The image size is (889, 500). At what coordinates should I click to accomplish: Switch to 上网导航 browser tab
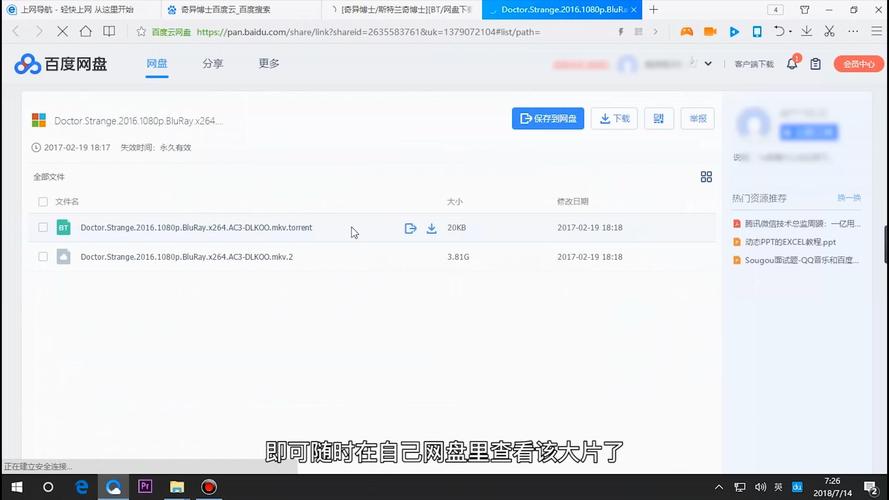[x=79, y=10]
